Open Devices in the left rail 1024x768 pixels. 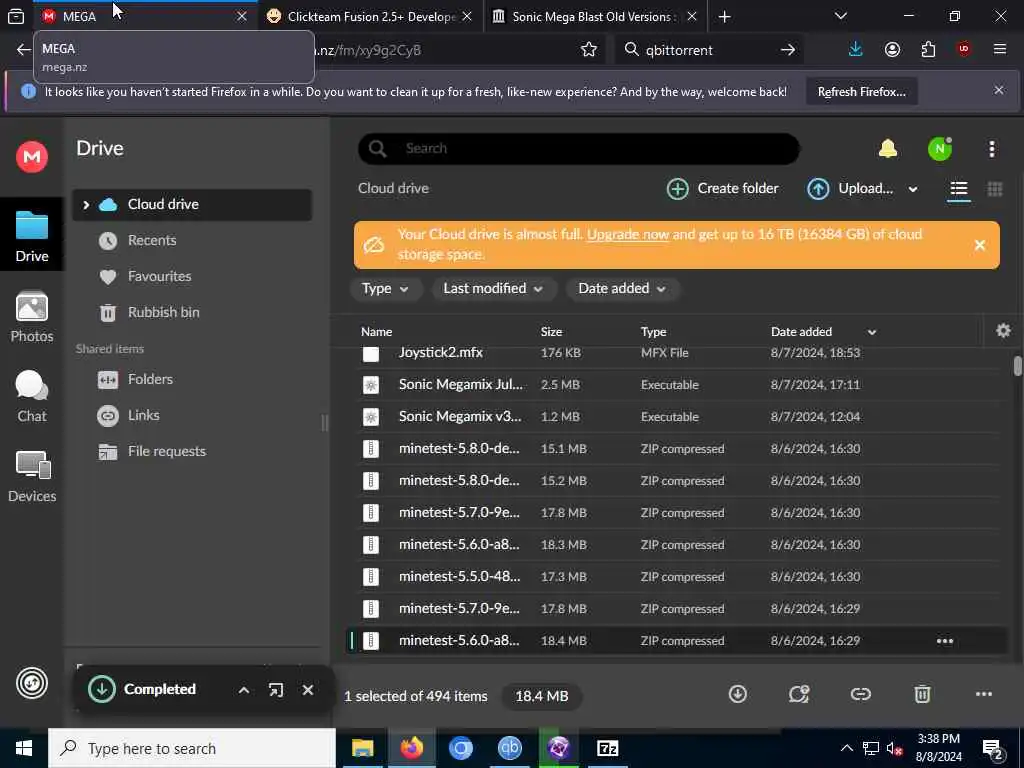tap(32, 477)
